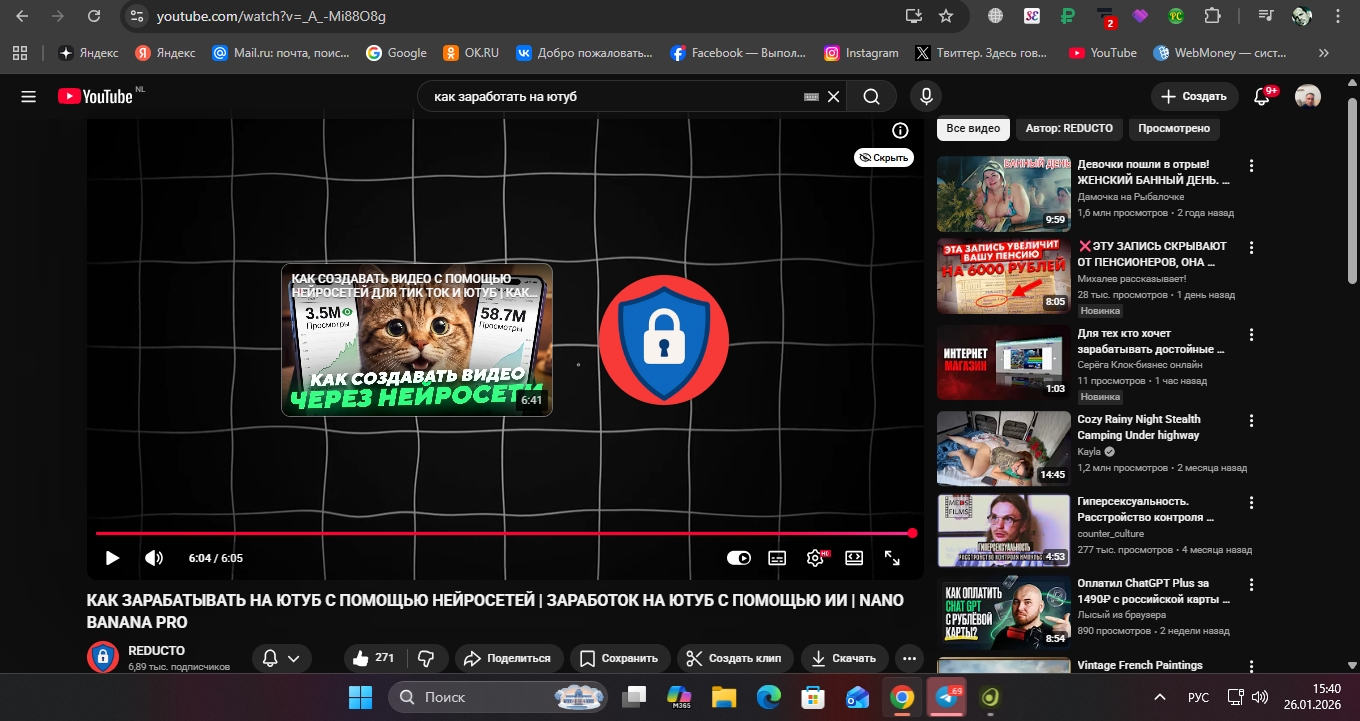1360x721 pixels.
Task: Dislike the video with thumbs down
Action: tap(426, 658)
